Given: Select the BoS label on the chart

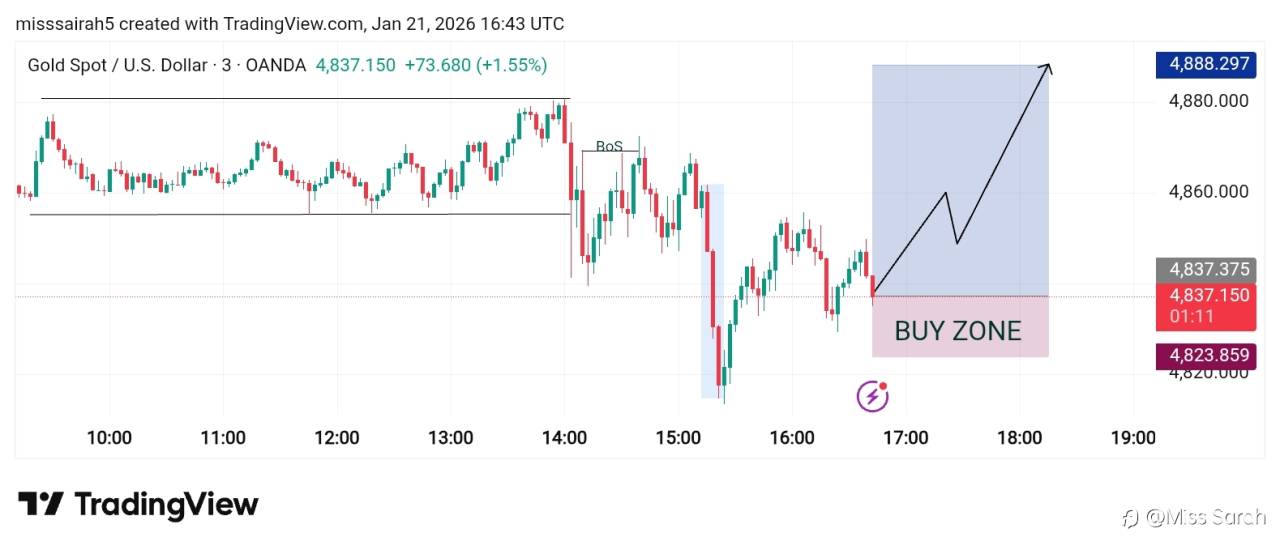Looking at the screenshot, I should [x=609, y=146].
